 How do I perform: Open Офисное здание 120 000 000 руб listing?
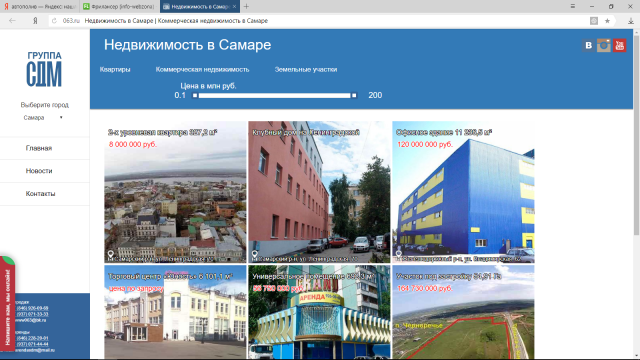pyautogui.click(x=463, y=192)
